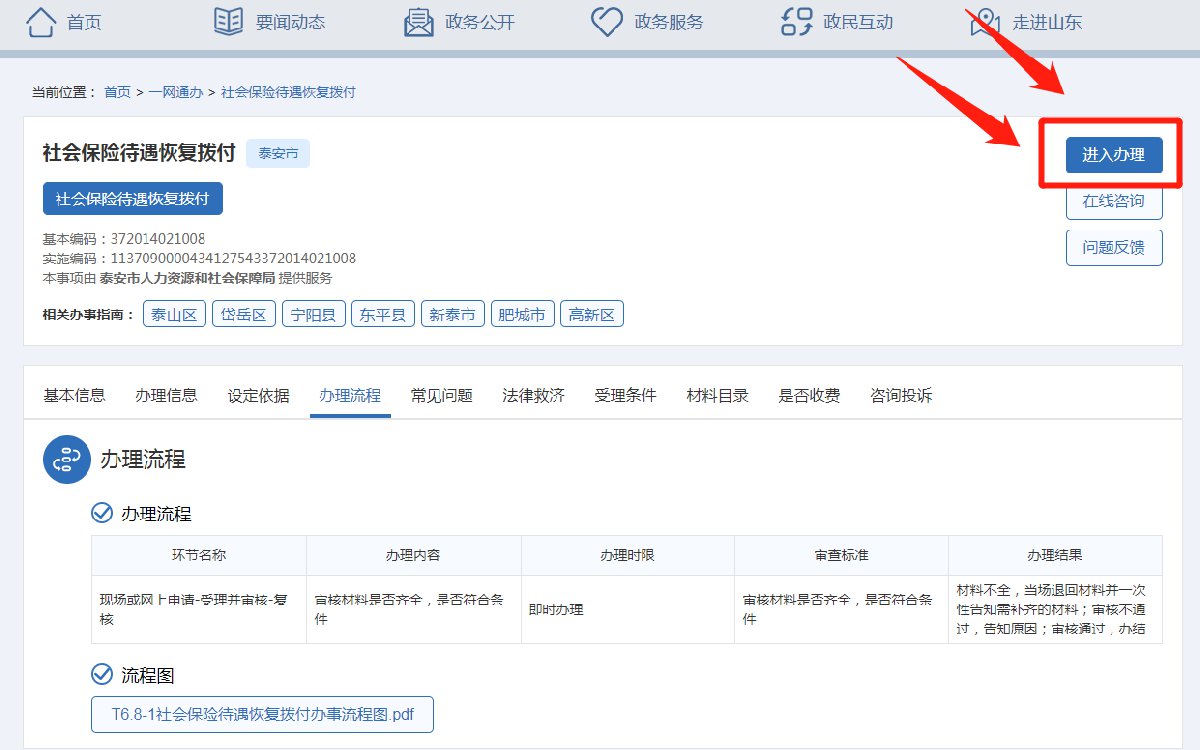Click the checkmark icon beside 流程图

[x=102, y=675]
